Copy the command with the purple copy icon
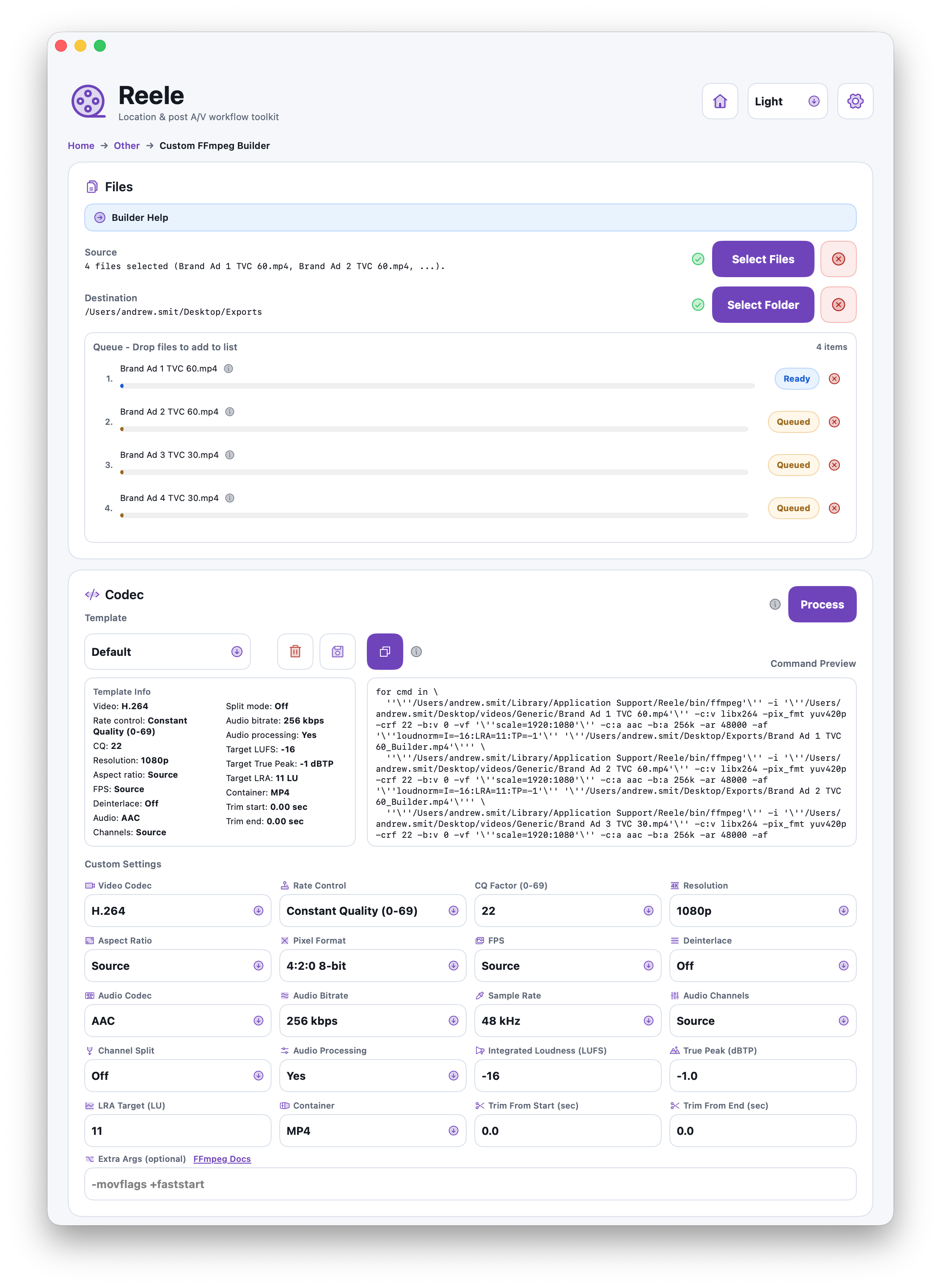Image resolution: width=941 pixels, height=1288 pixels. pyautogui.click(x=385, y=652)
